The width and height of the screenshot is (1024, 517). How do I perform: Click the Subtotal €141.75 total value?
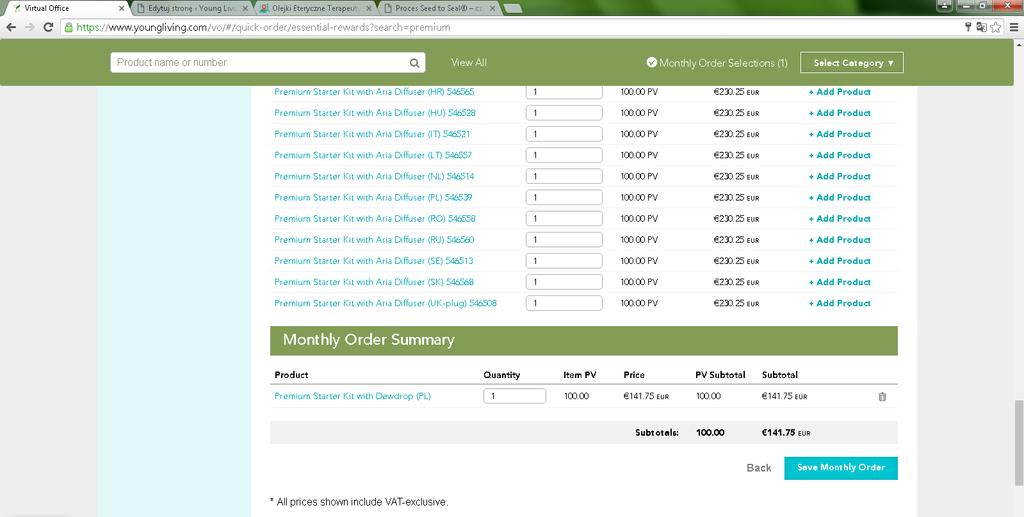(786, 433)
